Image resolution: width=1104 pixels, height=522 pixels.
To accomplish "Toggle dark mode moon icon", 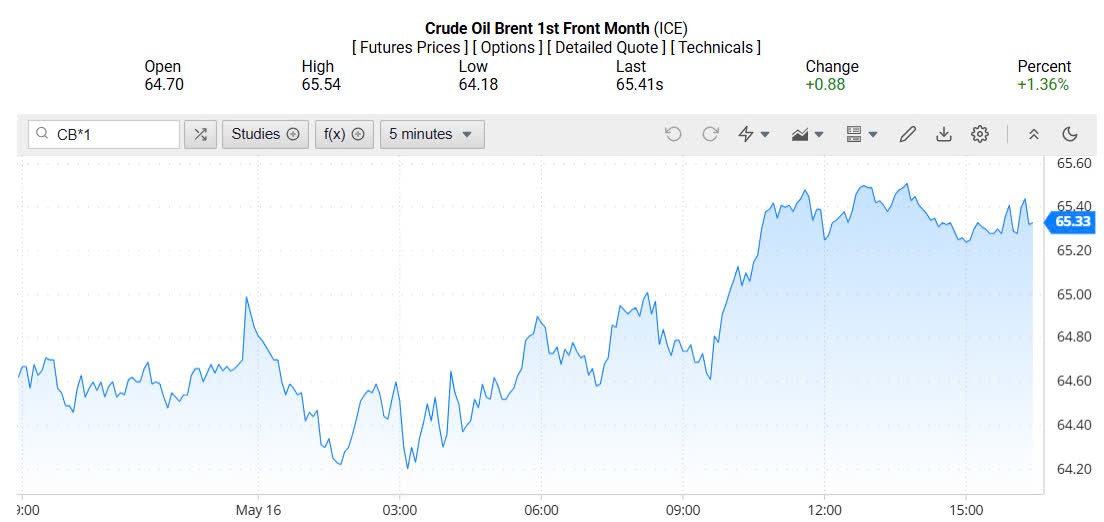I will 1069,134.
